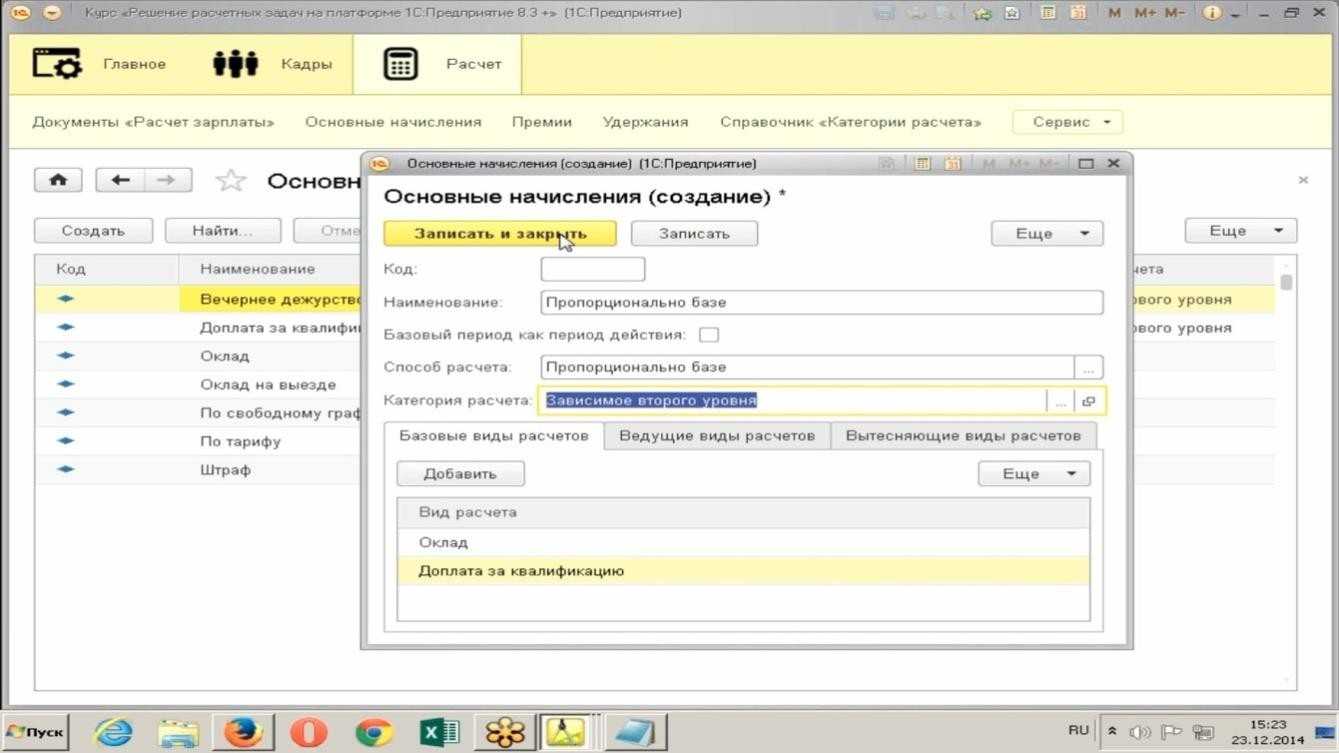This screenshot has width=1339, height=753.
Task: Open the Кадры people icon section
Action: [x=236, y=64]
